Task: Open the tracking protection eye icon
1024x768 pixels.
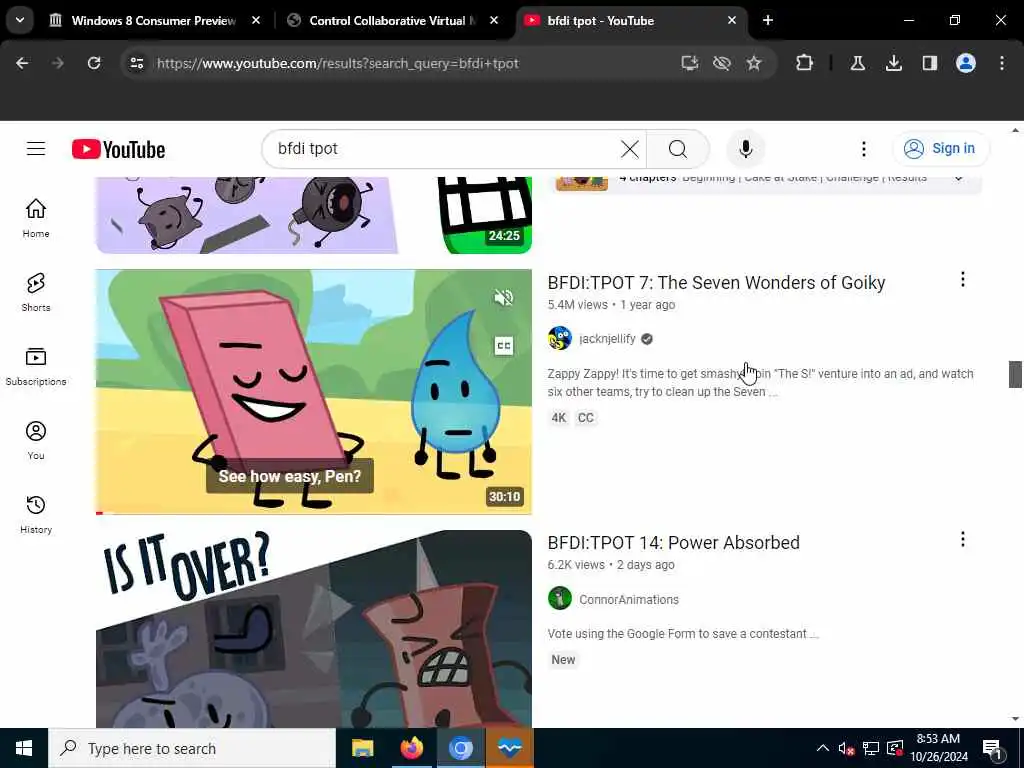Action: click(x=722, y=63)
